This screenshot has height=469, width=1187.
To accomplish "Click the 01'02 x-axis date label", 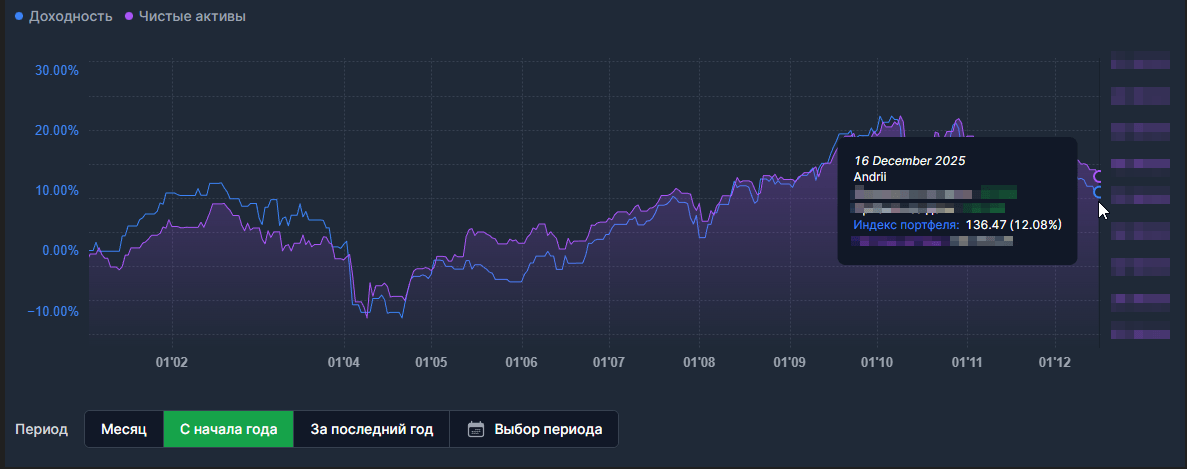I will point(172,362).
